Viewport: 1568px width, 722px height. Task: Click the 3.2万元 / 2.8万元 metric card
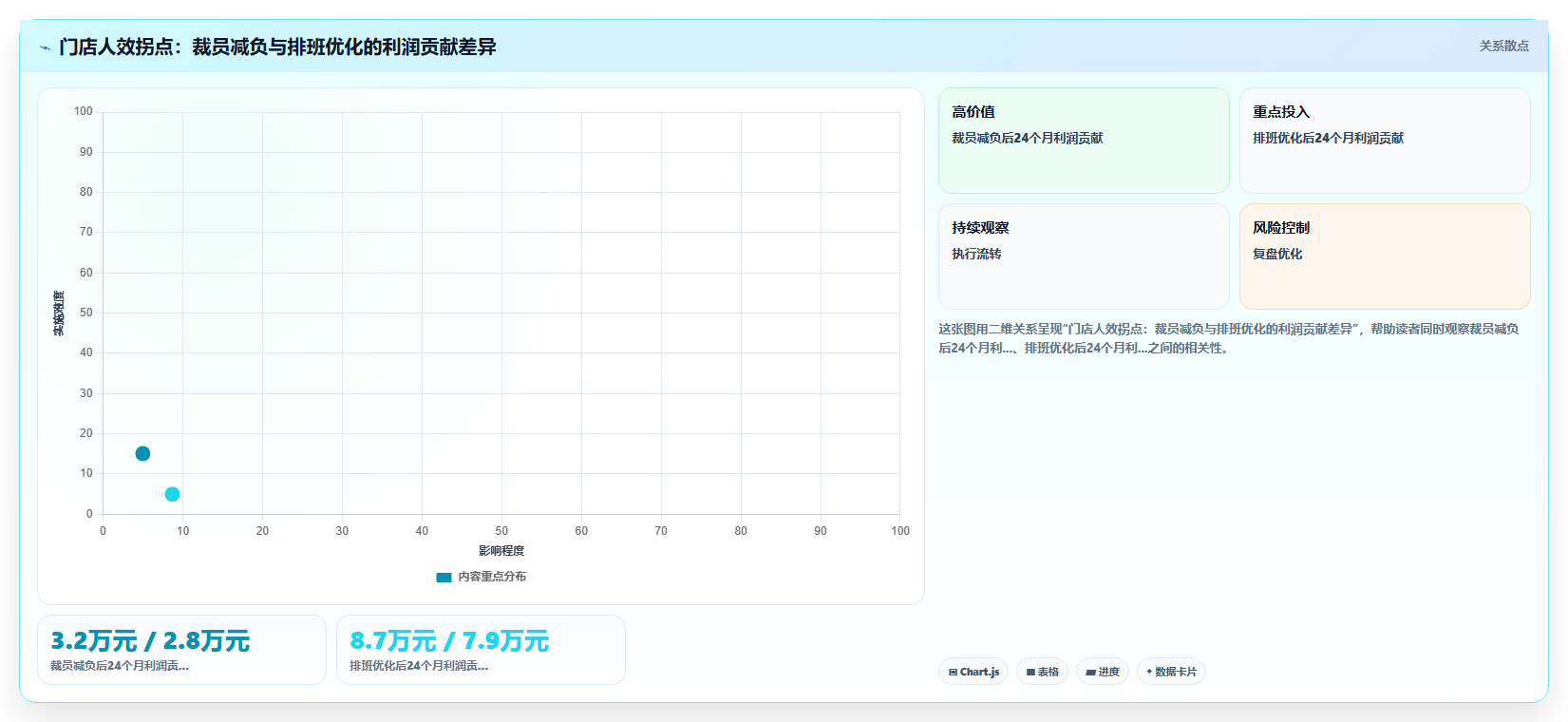coord(181,650)
